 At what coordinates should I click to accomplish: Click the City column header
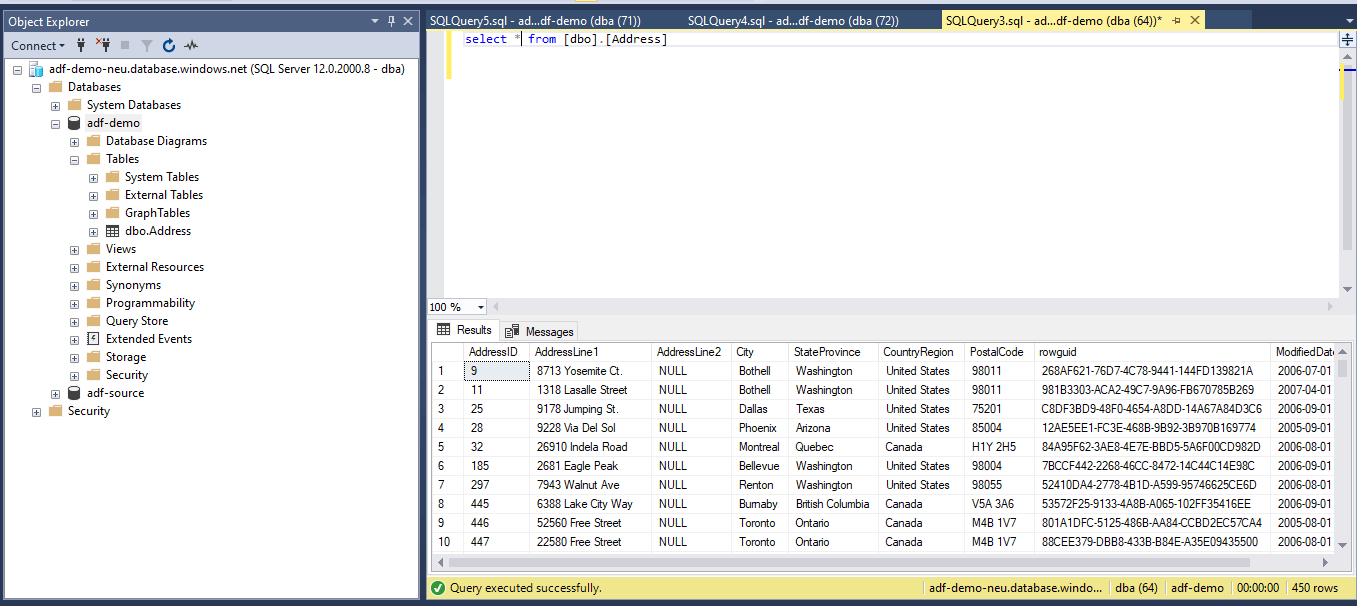pos(745,352)
